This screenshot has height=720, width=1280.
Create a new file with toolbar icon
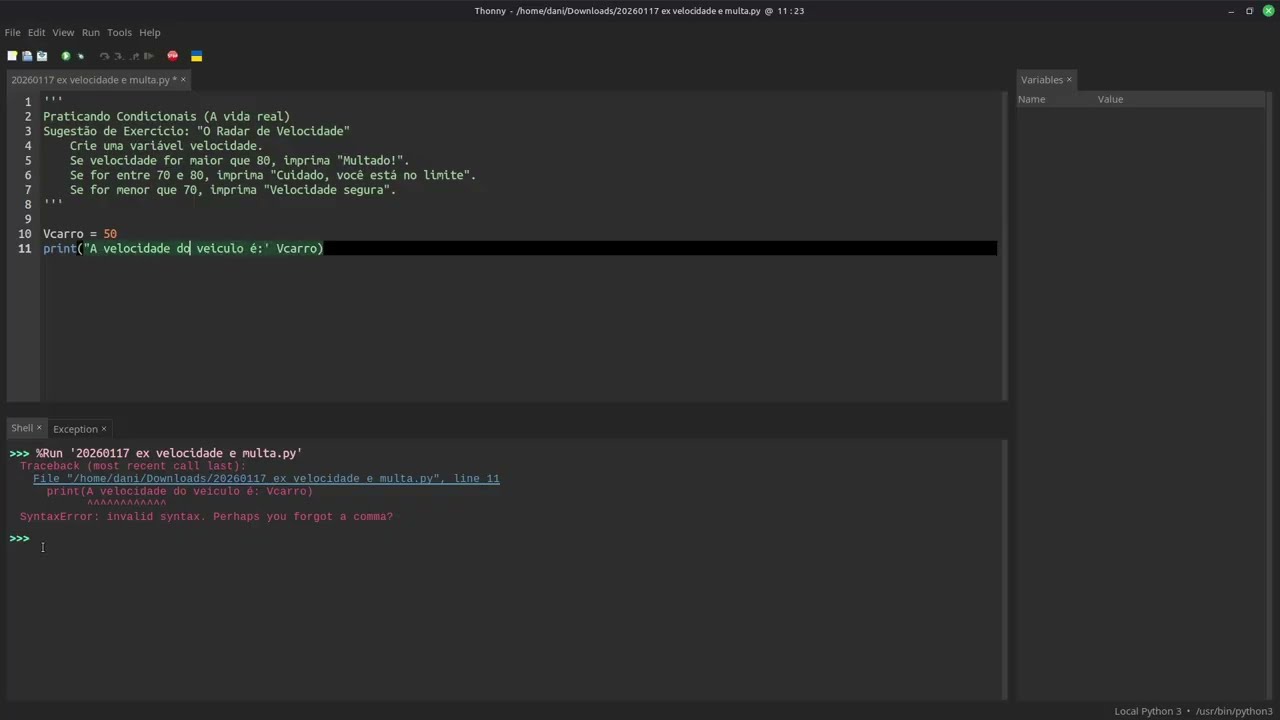(12, 56)
